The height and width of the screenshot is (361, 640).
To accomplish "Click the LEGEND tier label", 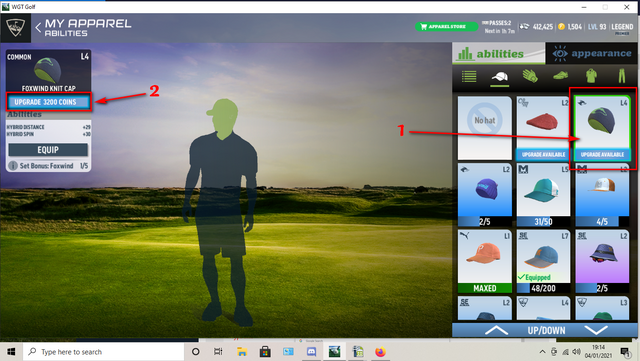I will pos(622,27).
